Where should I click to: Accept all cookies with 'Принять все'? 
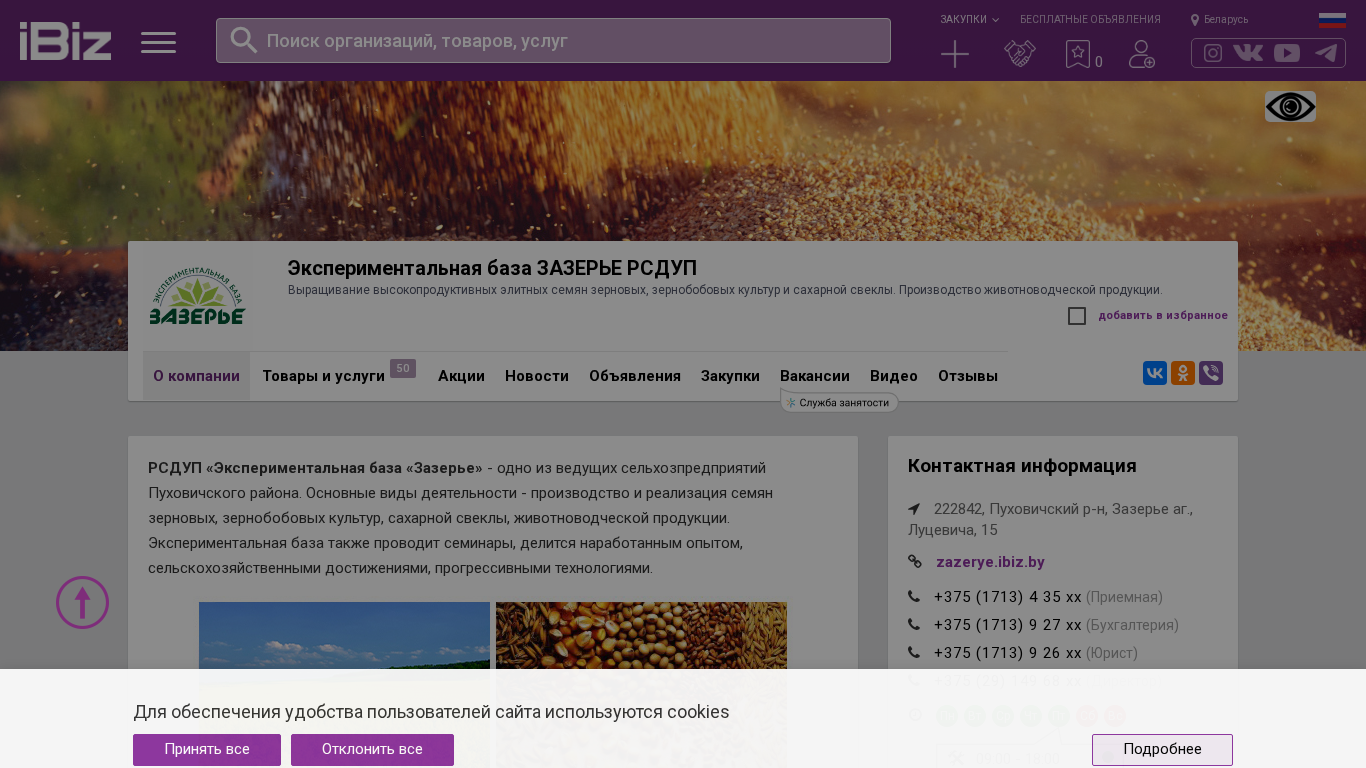point(207,750)
